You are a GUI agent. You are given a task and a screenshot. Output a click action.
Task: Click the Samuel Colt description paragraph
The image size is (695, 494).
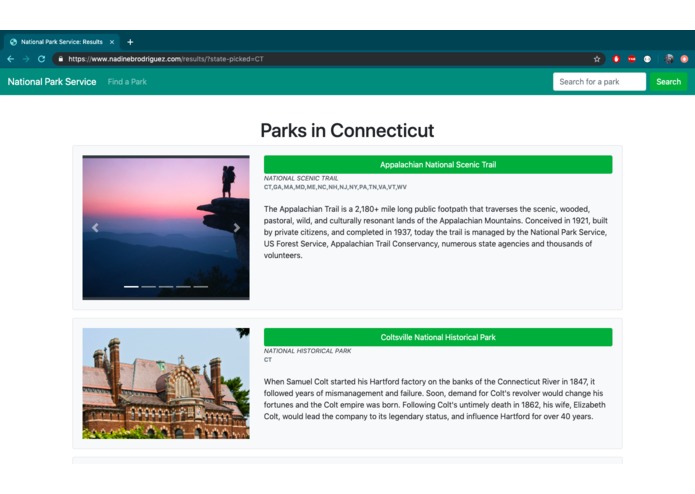tap(434, 399)
